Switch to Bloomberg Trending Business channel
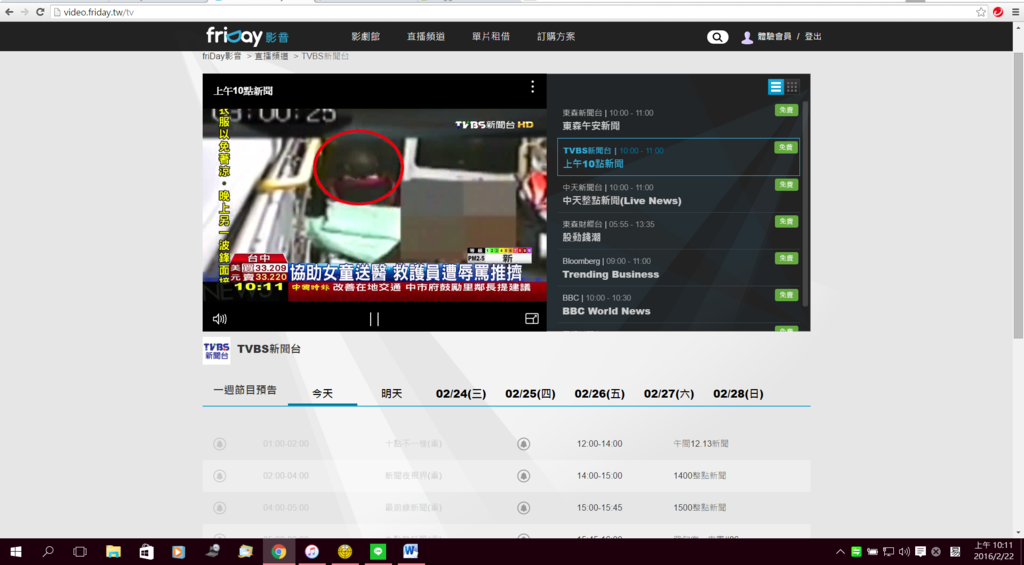Image resolution: width=1024 pixels, height=565 pixels. [x=678, y=268]
